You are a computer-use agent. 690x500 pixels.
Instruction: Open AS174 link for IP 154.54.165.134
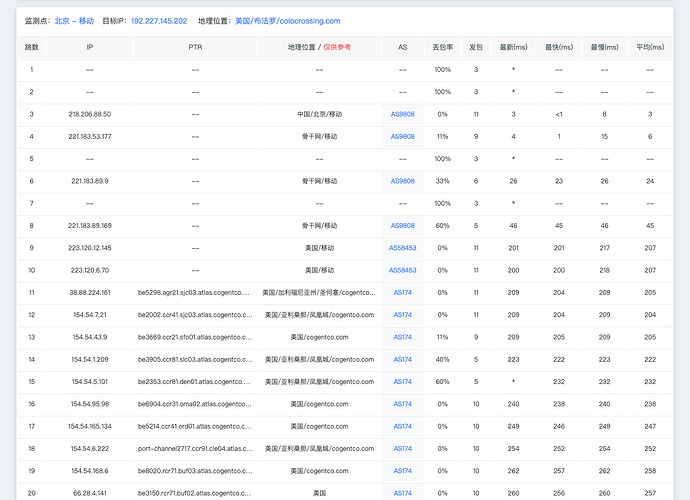point(403,426)
